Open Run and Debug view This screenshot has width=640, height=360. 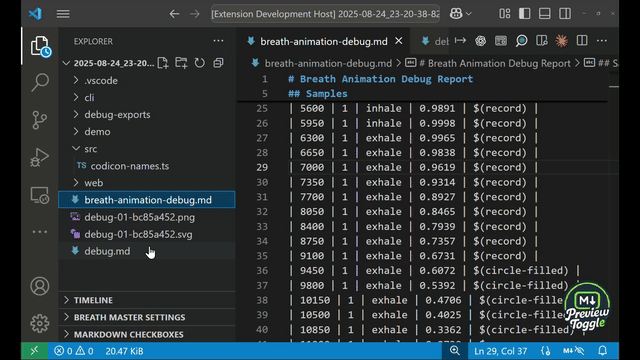click(x=40, y=157)
